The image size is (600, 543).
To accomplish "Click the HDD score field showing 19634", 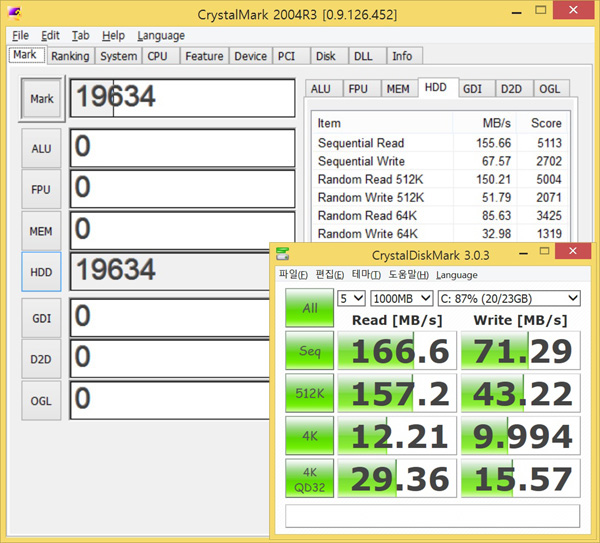I will 170,271.
